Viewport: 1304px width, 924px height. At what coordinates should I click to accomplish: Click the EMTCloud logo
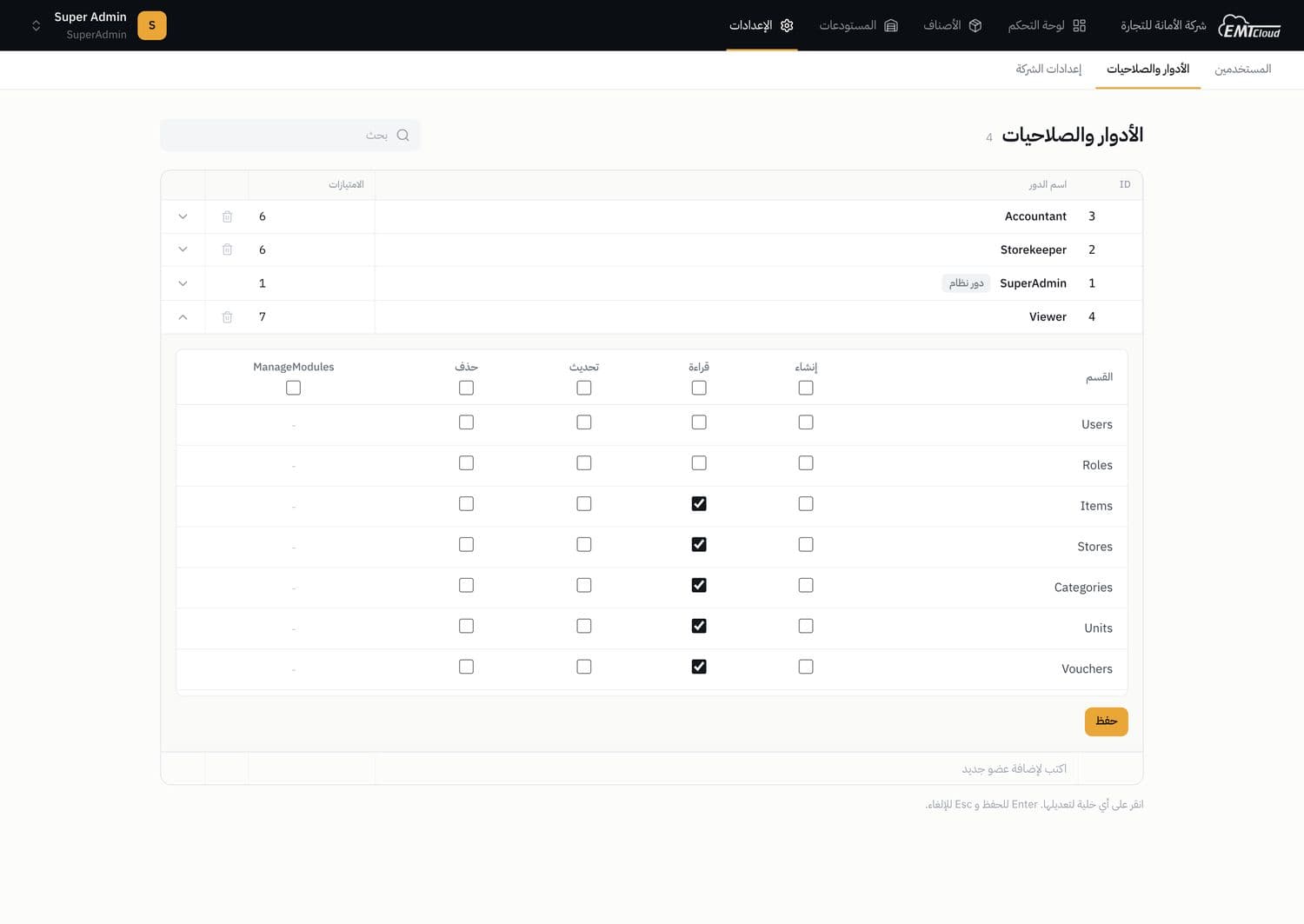tap(1248, 26)
